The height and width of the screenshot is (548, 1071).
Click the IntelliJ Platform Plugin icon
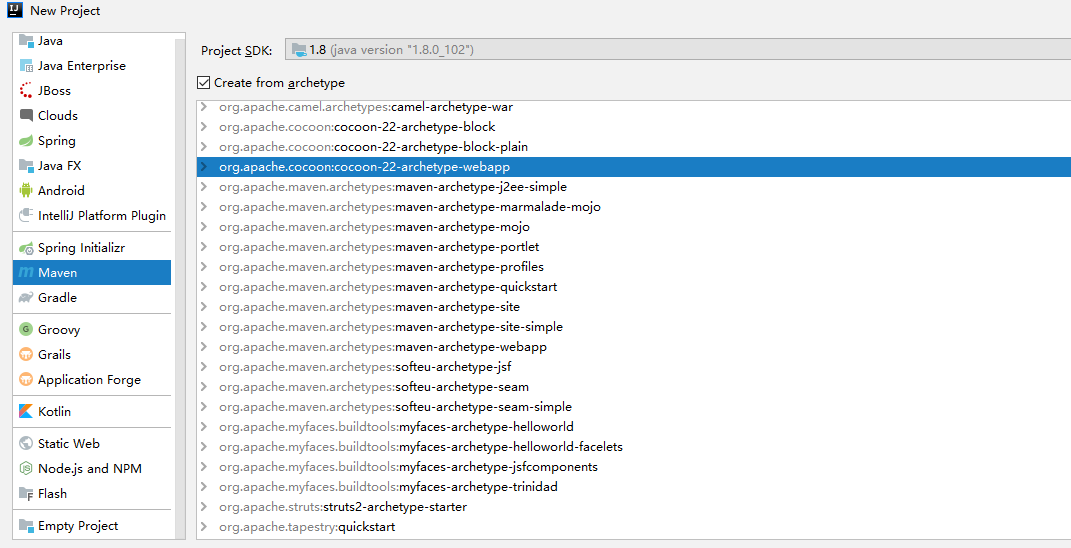pyautogui.click(x=26, y=215)
